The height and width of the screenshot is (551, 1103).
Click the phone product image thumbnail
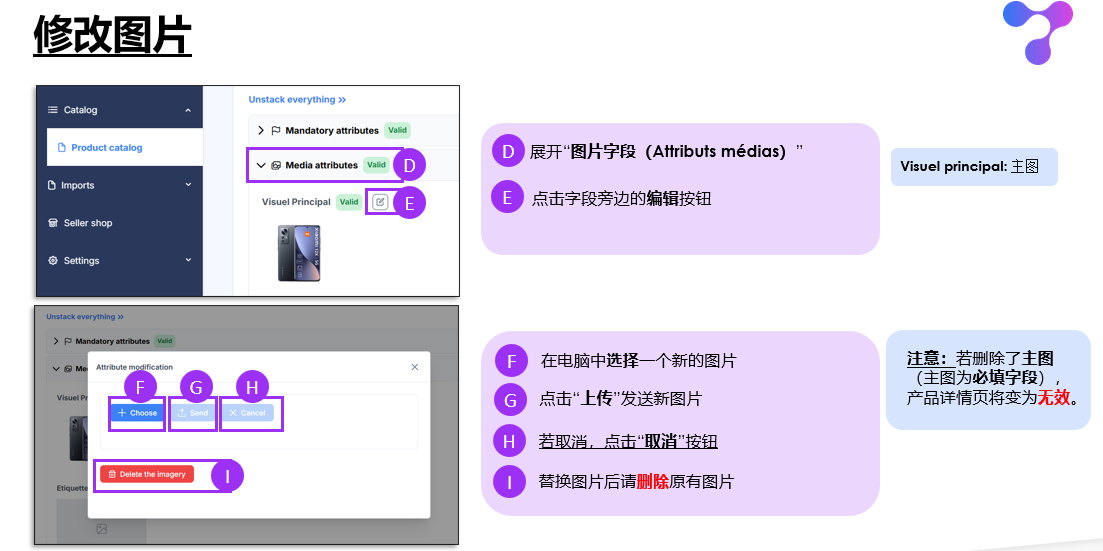tap(299, 253)
